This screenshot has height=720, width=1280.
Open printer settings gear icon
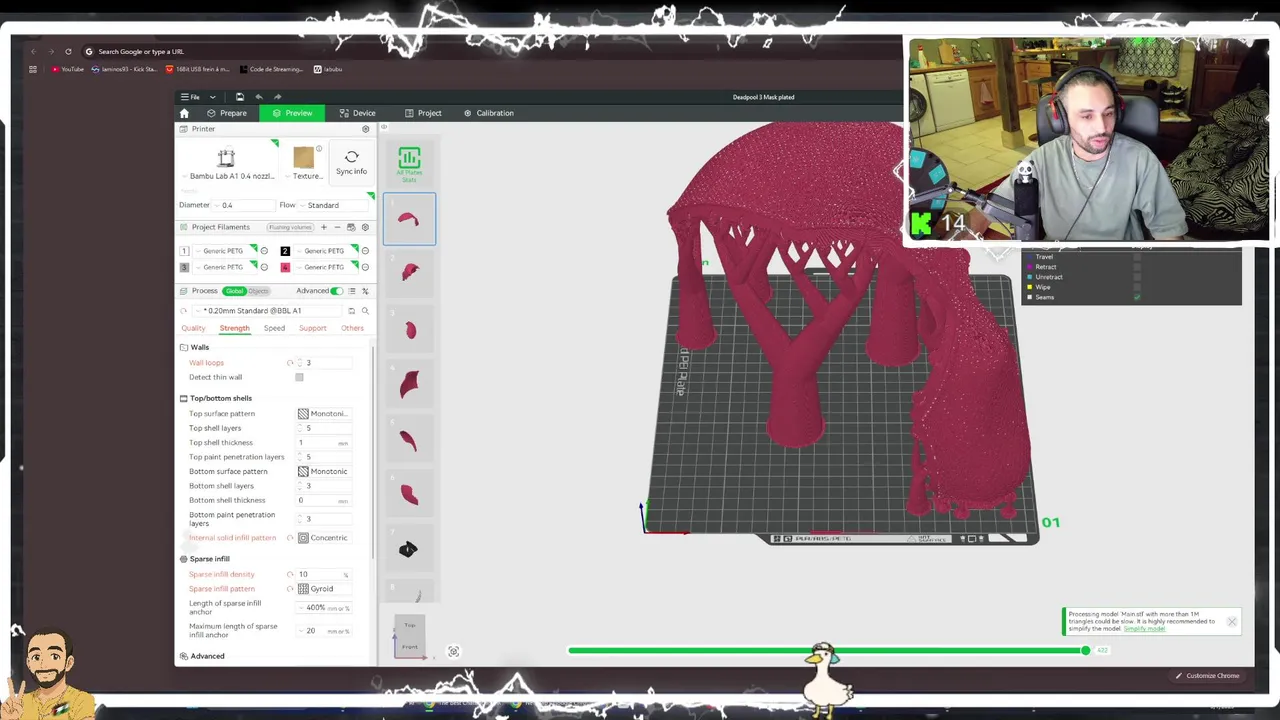coord(365,129)
